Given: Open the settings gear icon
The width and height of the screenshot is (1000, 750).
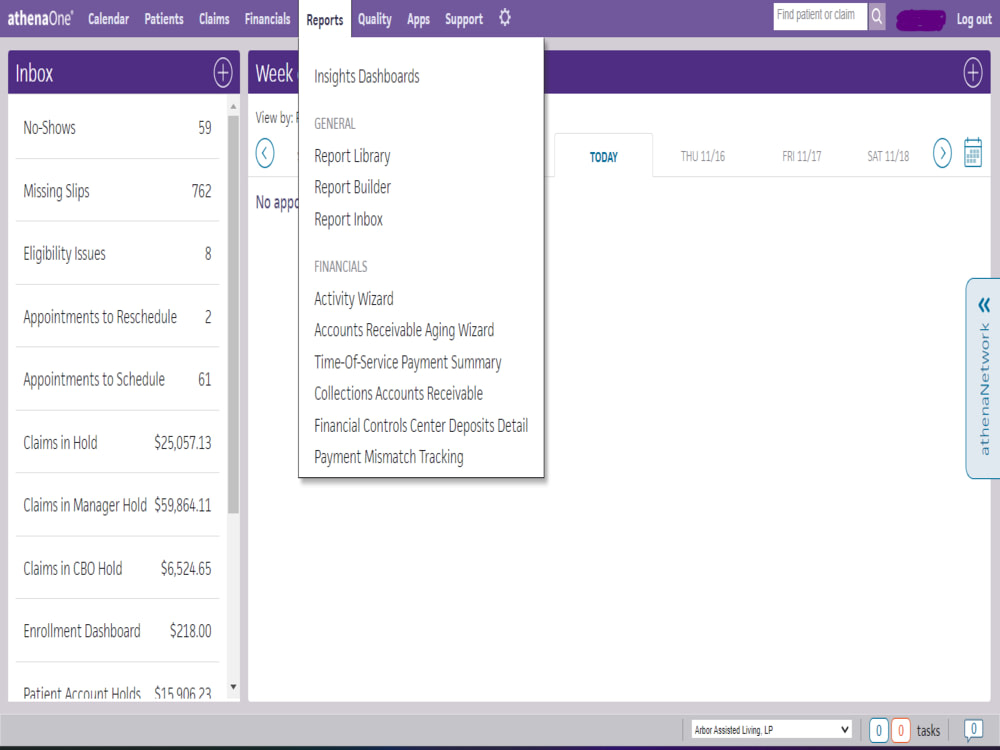Looking at the screenshot, I should pyautogui.click(x=504, y=18).
